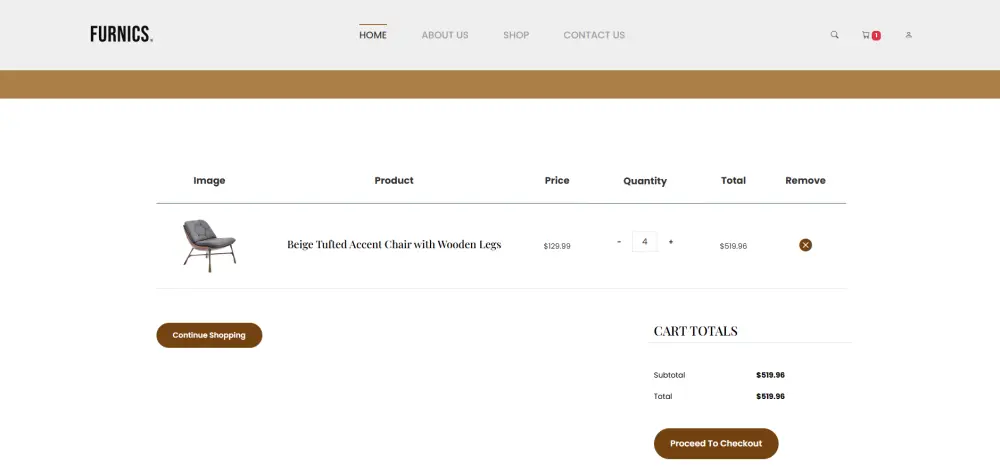This screenshot has height=473, width=1000.
Task: Click the Price column header
Action: coord(557,180)
